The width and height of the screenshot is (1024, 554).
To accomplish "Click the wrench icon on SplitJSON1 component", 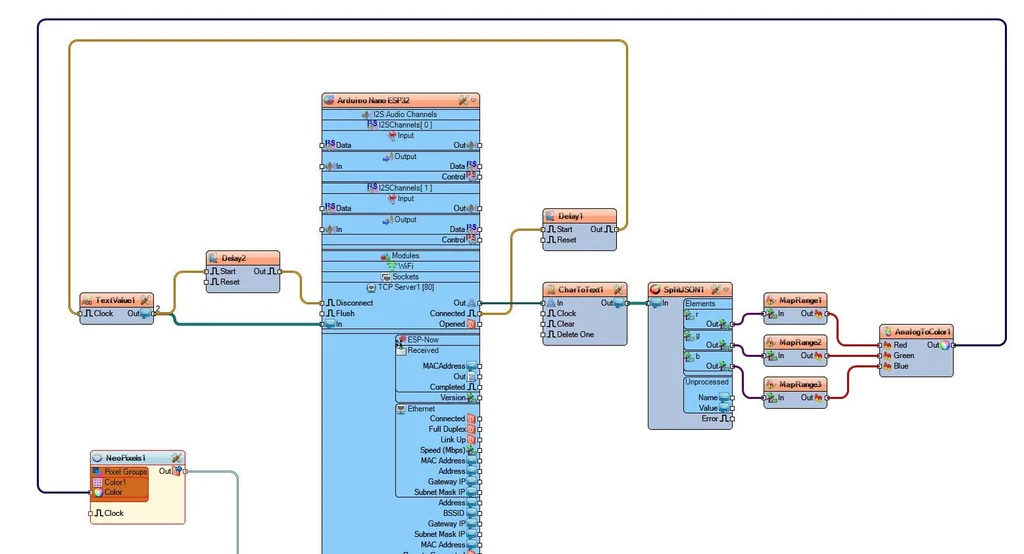I will [x=715, y=290].
